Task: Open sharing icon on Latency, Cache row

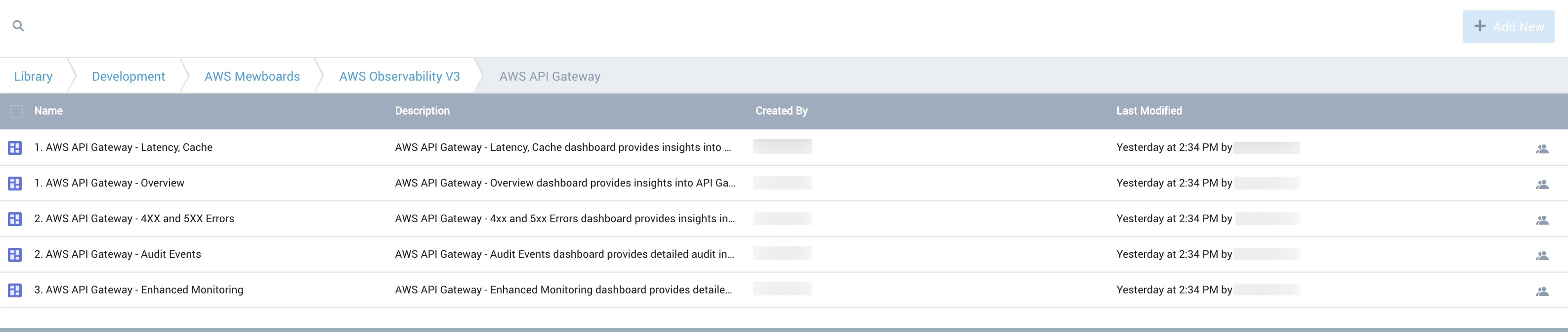Action: (x=1541, y=148)
